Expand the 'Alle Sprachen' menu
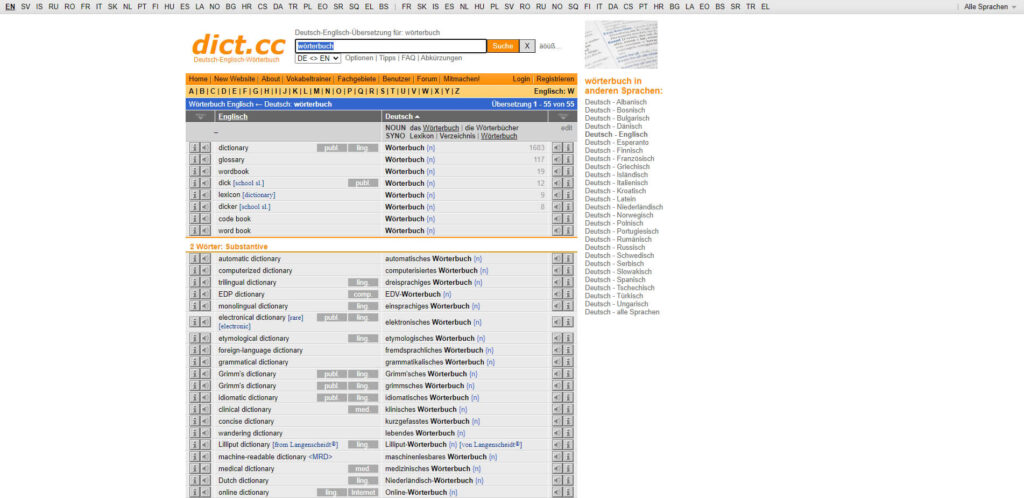The width and height of the screenshot is (1024, 498). [x=990, y=7]
